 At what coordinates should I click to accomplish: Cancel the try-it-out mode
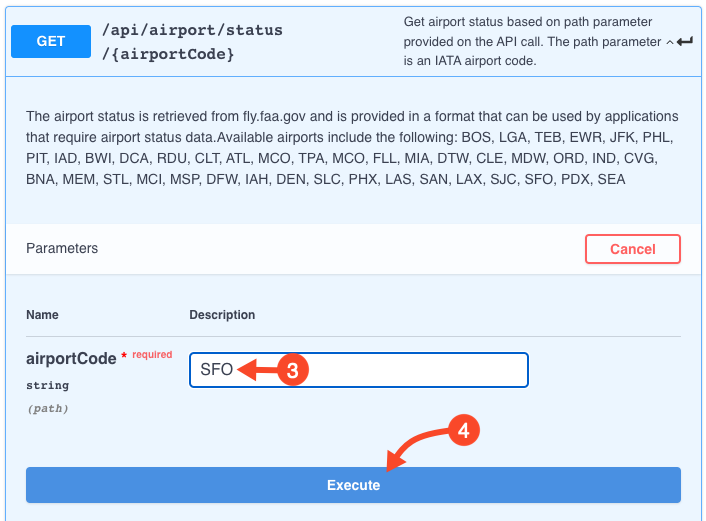point(633,249)
